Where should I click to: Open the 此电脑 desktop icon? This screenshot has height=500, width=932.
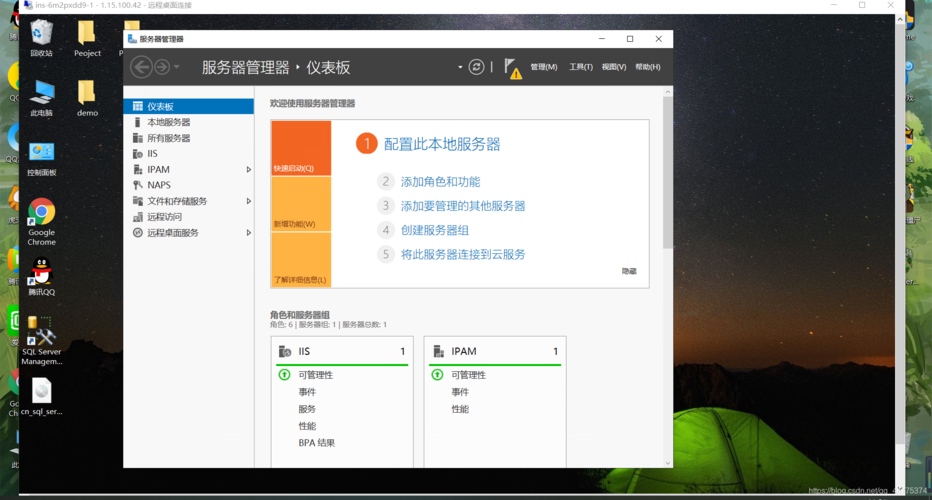[42, 98]
